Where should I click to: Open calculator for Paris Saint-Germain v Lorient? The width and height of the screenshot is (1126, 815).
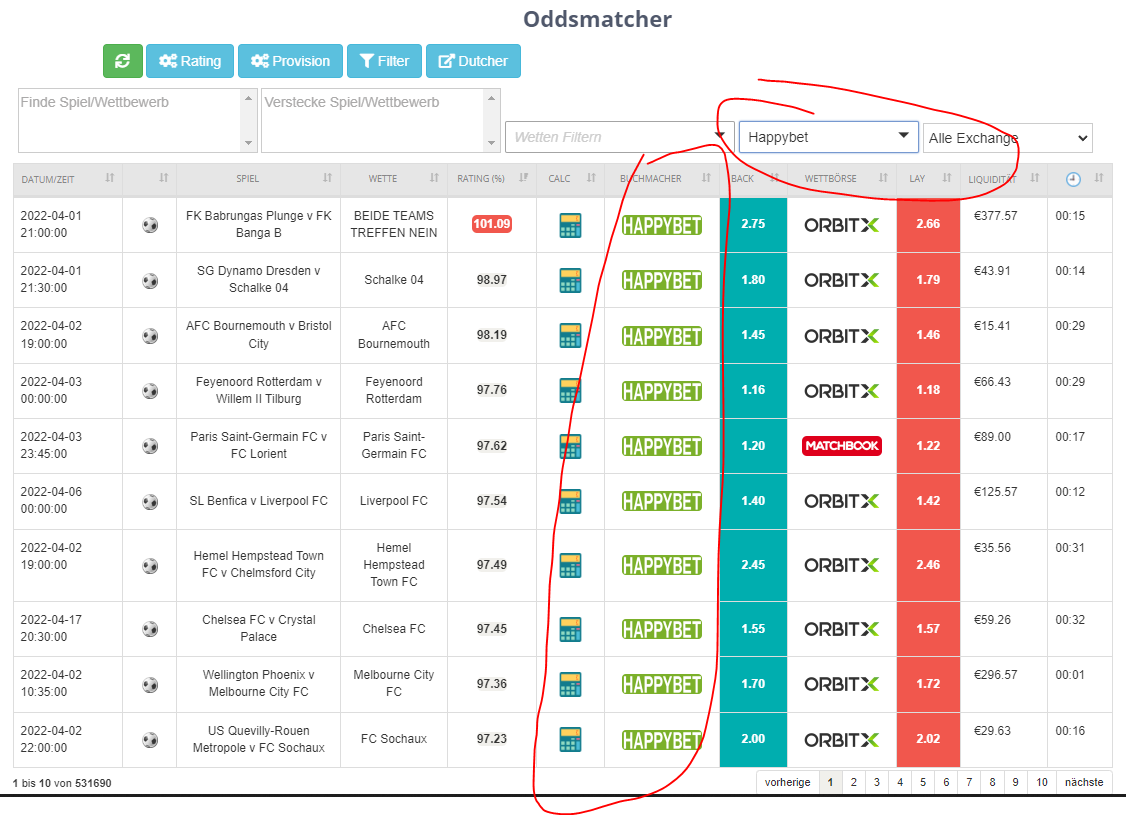[x=570, y=446]
